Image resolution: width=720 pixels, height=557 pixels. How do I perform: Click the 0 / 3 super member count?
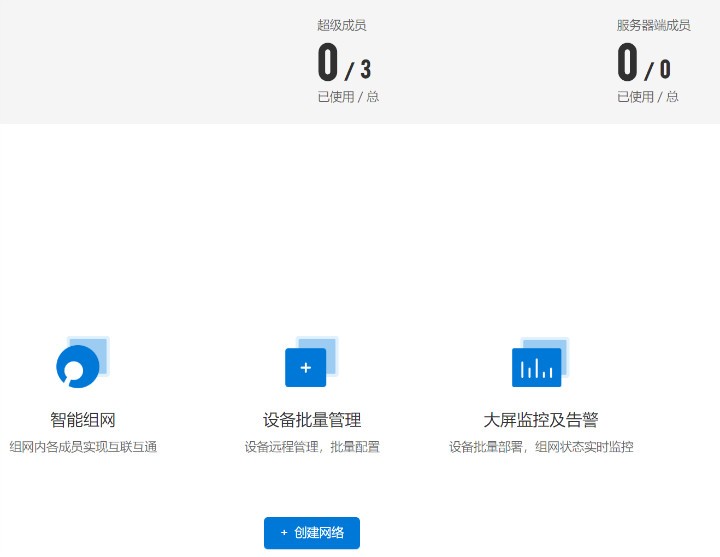click(344, 62)
